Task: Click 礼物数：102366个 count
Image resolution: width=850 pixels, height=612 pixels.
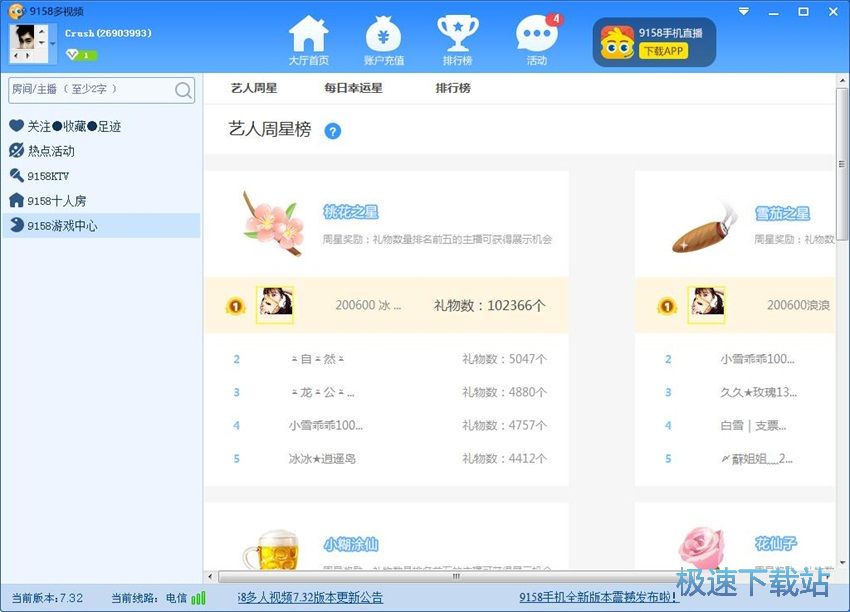Action: [490, 306]
